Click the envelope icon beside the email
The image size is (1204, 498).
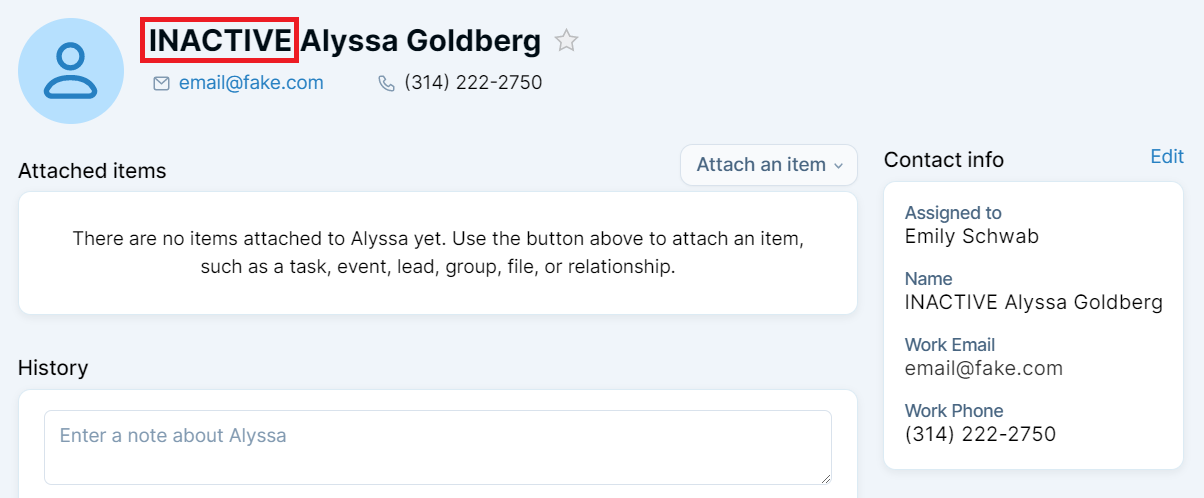(161, 83)
